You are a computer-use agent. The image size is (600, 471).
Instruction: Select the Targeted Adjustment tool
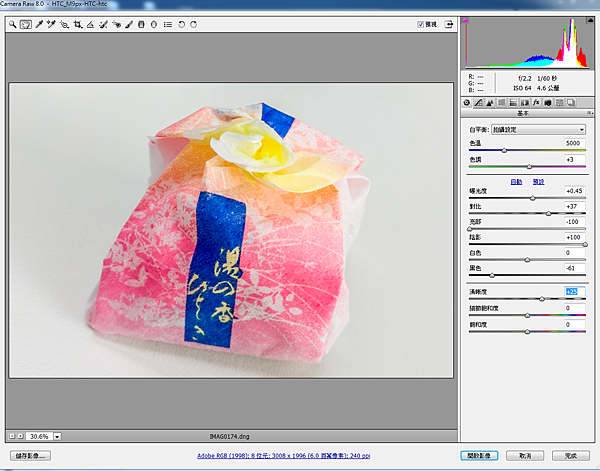click(x=64, y=24)
